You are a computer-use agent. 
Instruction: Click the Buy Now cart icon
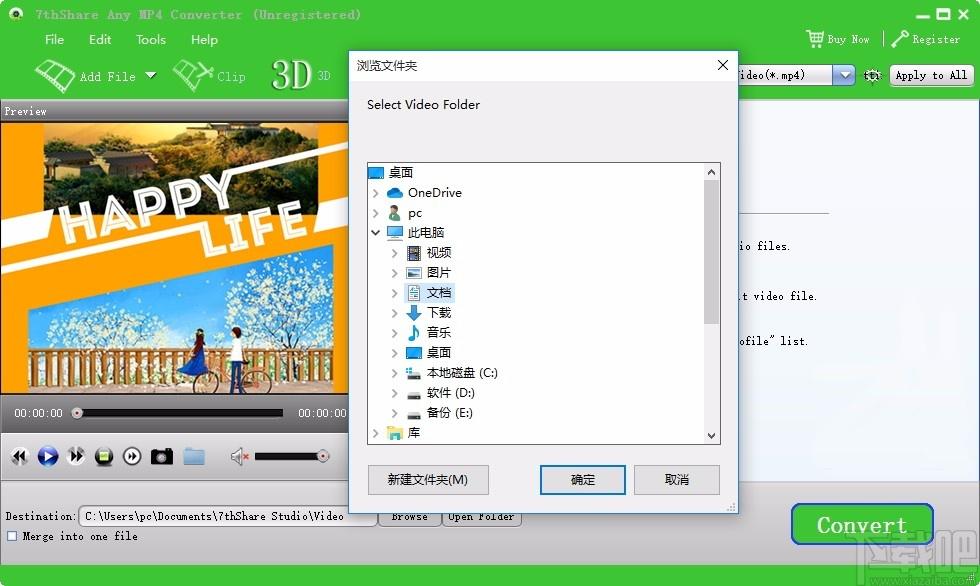814,39
